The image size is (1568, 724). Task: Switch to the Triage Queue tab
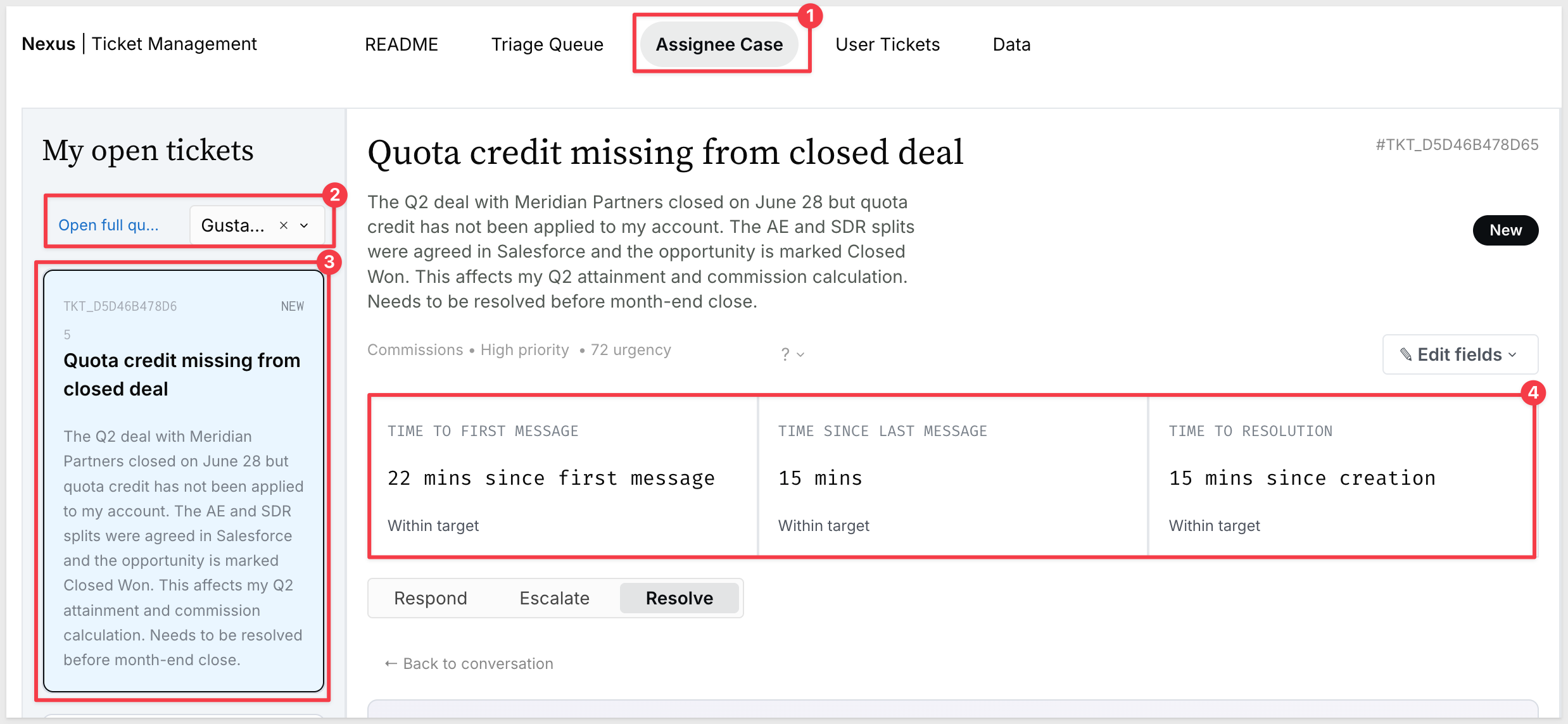tap(547, 44)
